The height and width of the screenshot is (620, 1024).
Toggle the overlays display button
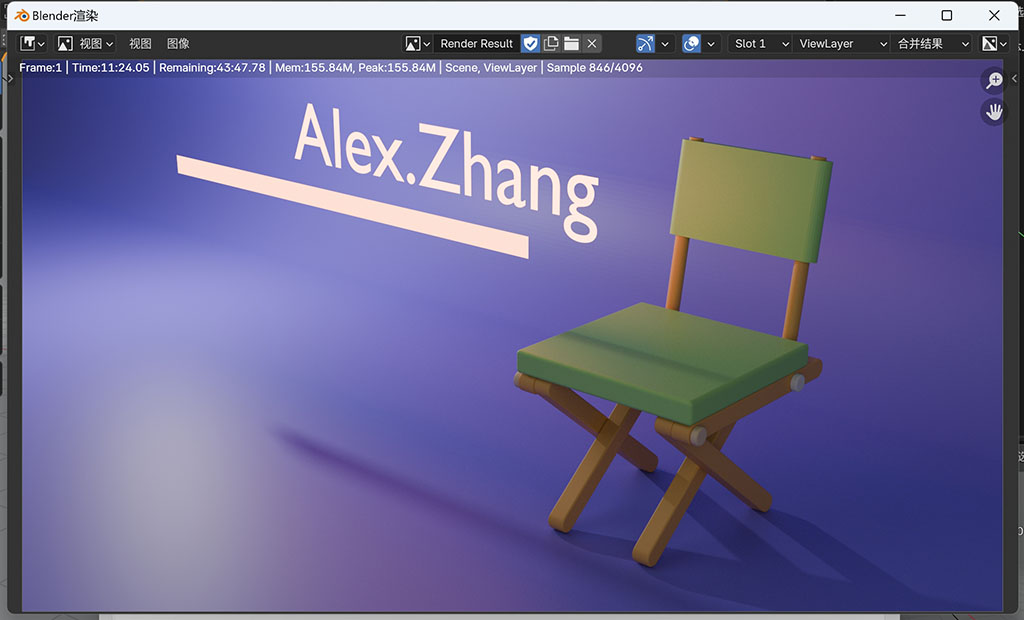click(691, 44)
